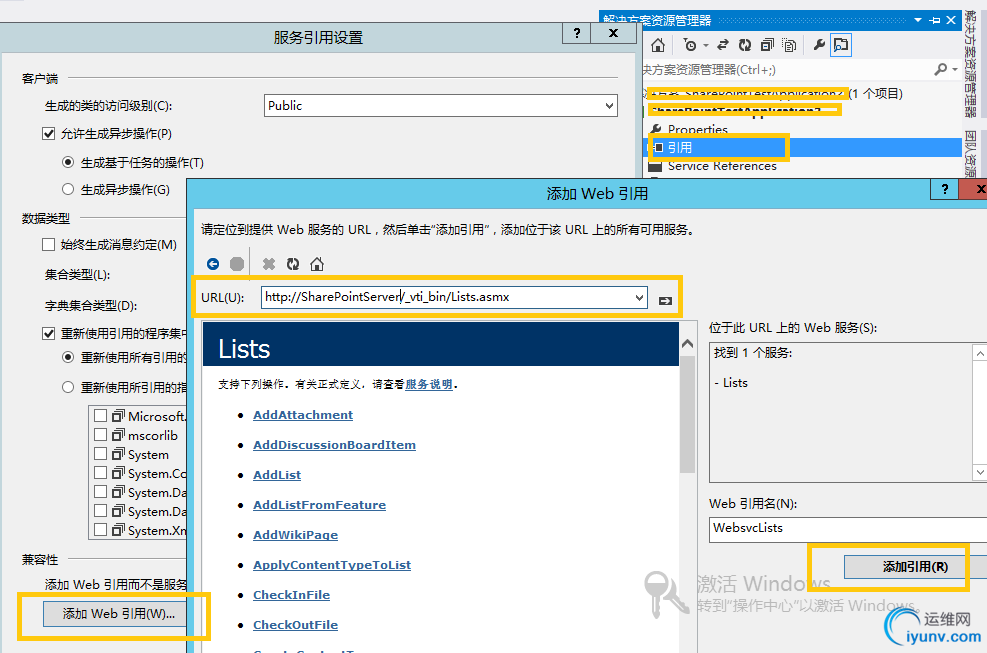Click the wrench properties icon in Solution Explorer
This screenshot has width=987, height=653.
pos(819,45)
